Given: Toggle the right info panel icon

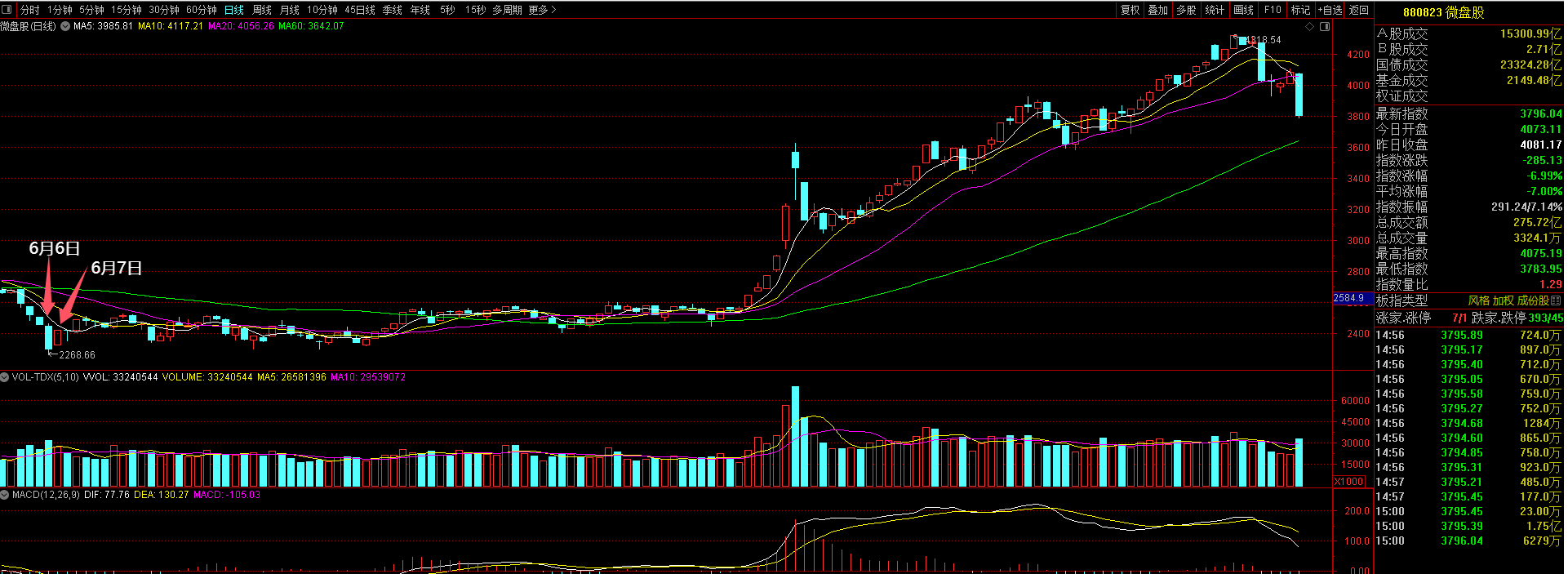Looking at the screenshot, I should tap(1325, 26).
